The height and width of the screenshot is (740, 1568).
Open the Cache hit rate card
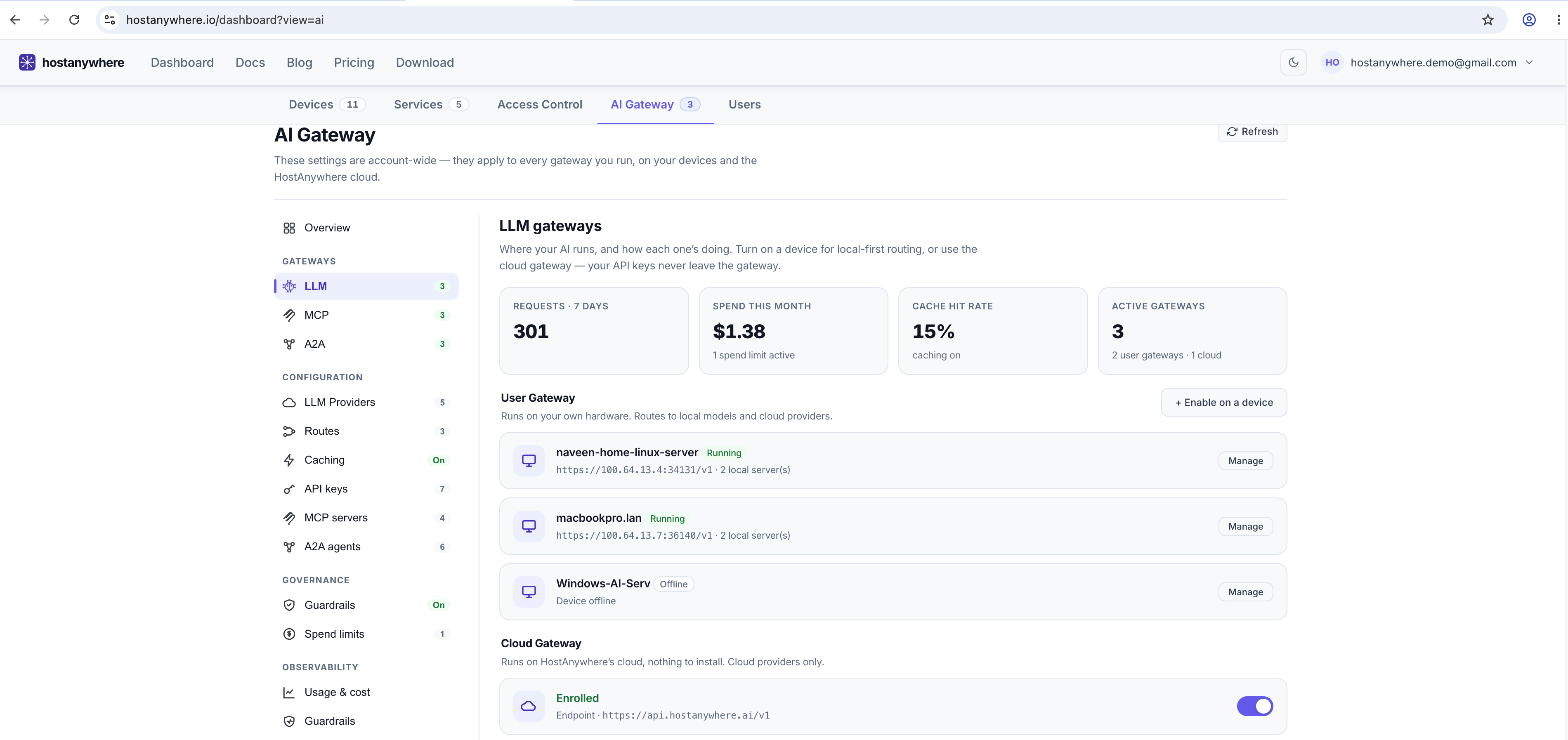tap(993, 330)
